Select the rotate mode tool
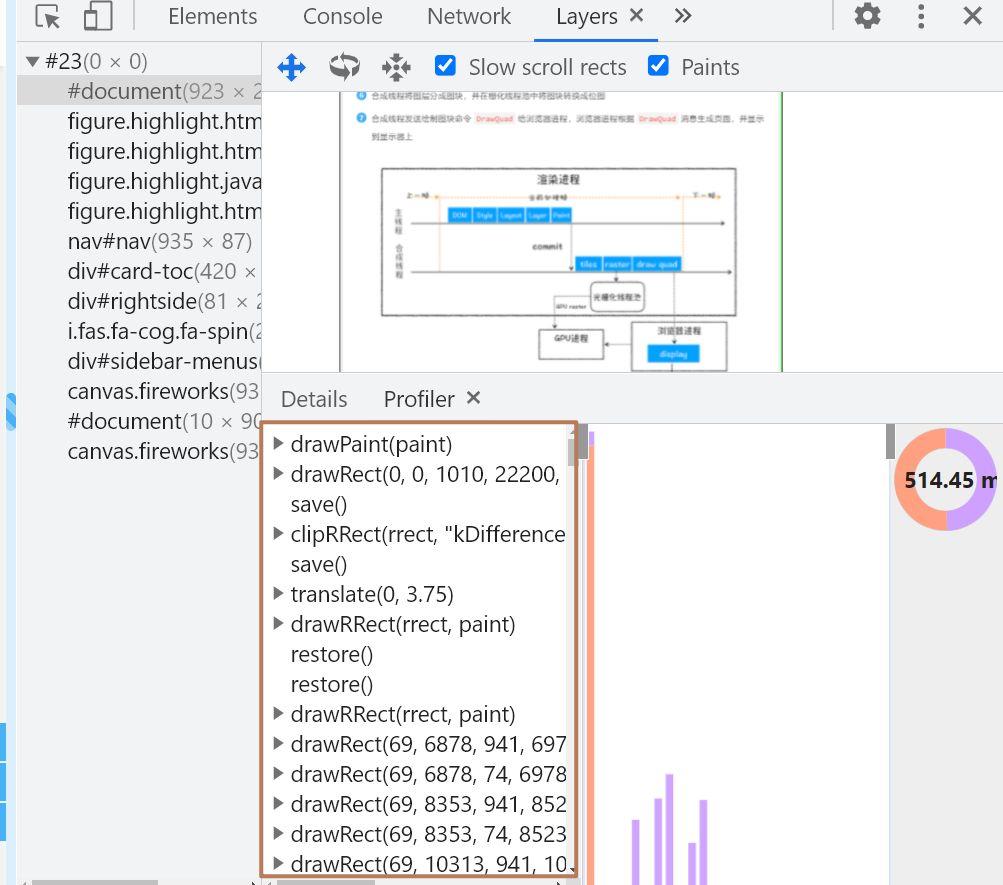The height and width of the screenshot is (885, 1003). [x=344, y=68]
